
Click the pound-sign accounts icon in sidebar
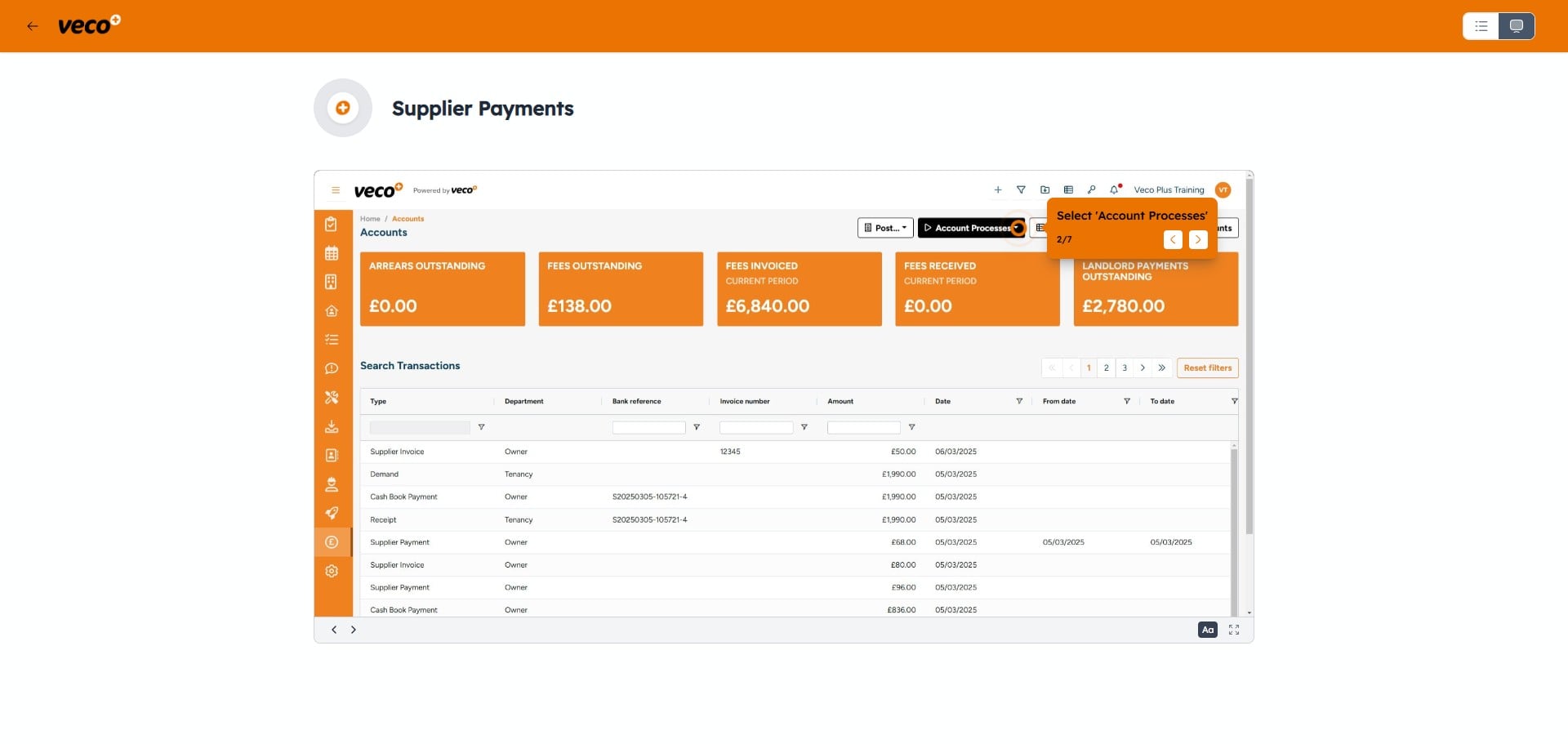[331, 542]
